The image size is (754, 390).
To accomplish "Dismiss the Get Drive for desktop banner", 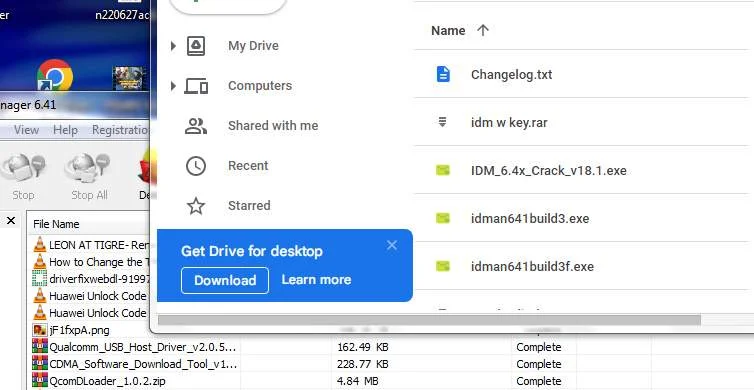I will [391, 245].
